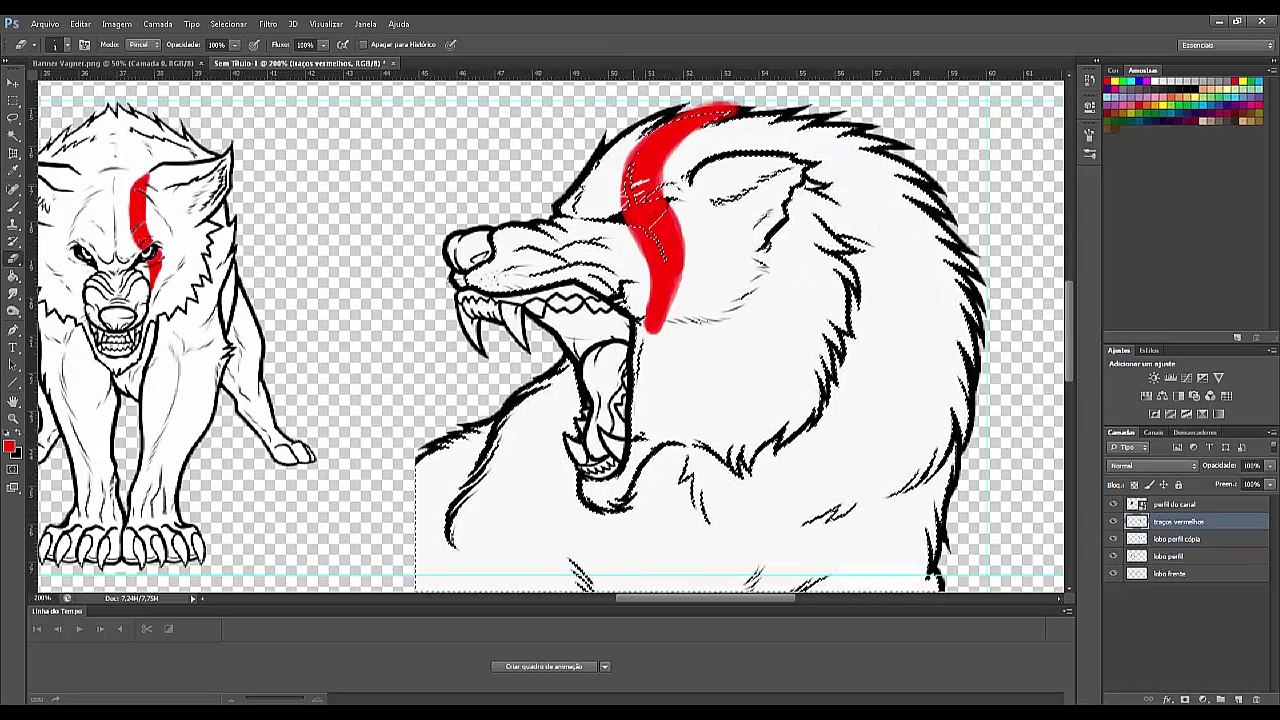The height and width of the screenshot is (720, 1280).
Task: Open the brush panel toggle icon
Action: [x=84, y=44]
